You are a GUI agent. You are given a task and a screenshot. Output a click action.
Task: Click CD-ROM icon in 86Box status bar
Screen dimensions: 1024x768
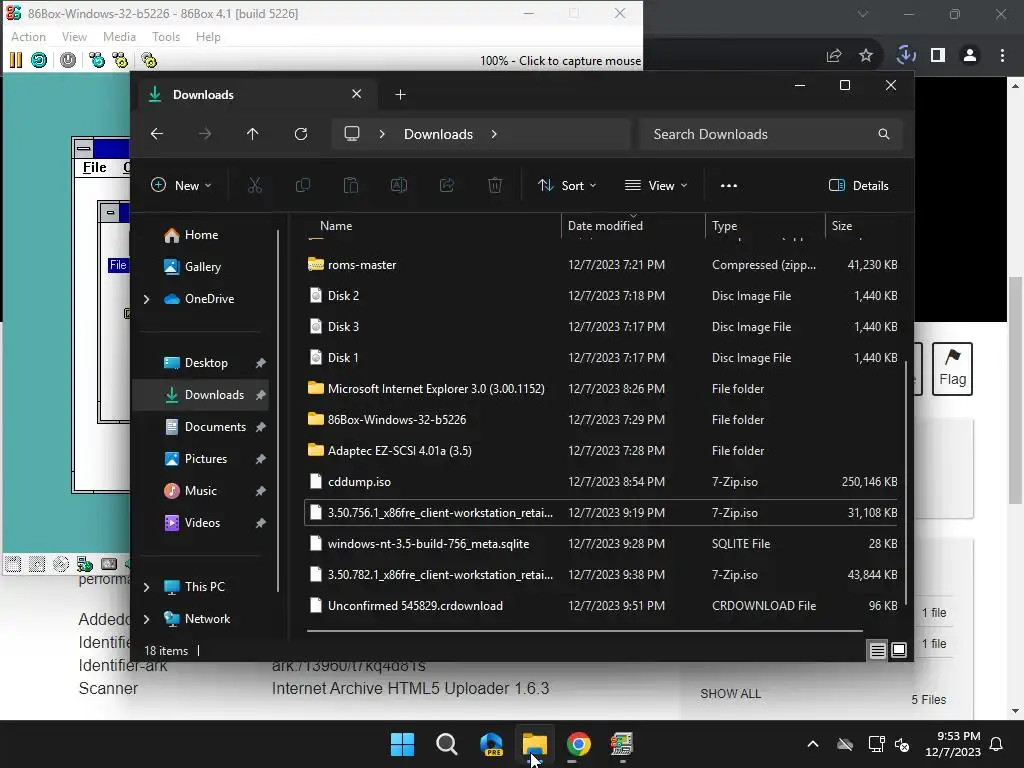coord(61,564)
